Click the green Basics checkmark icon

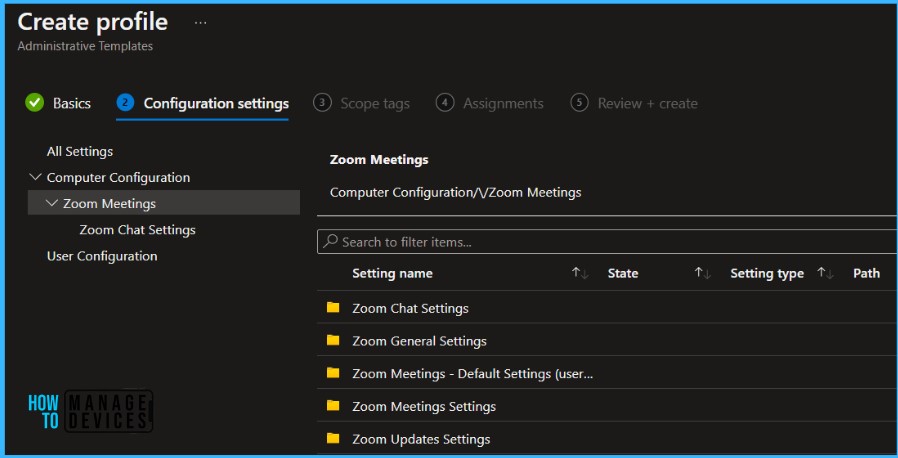(x=34, y=103)
